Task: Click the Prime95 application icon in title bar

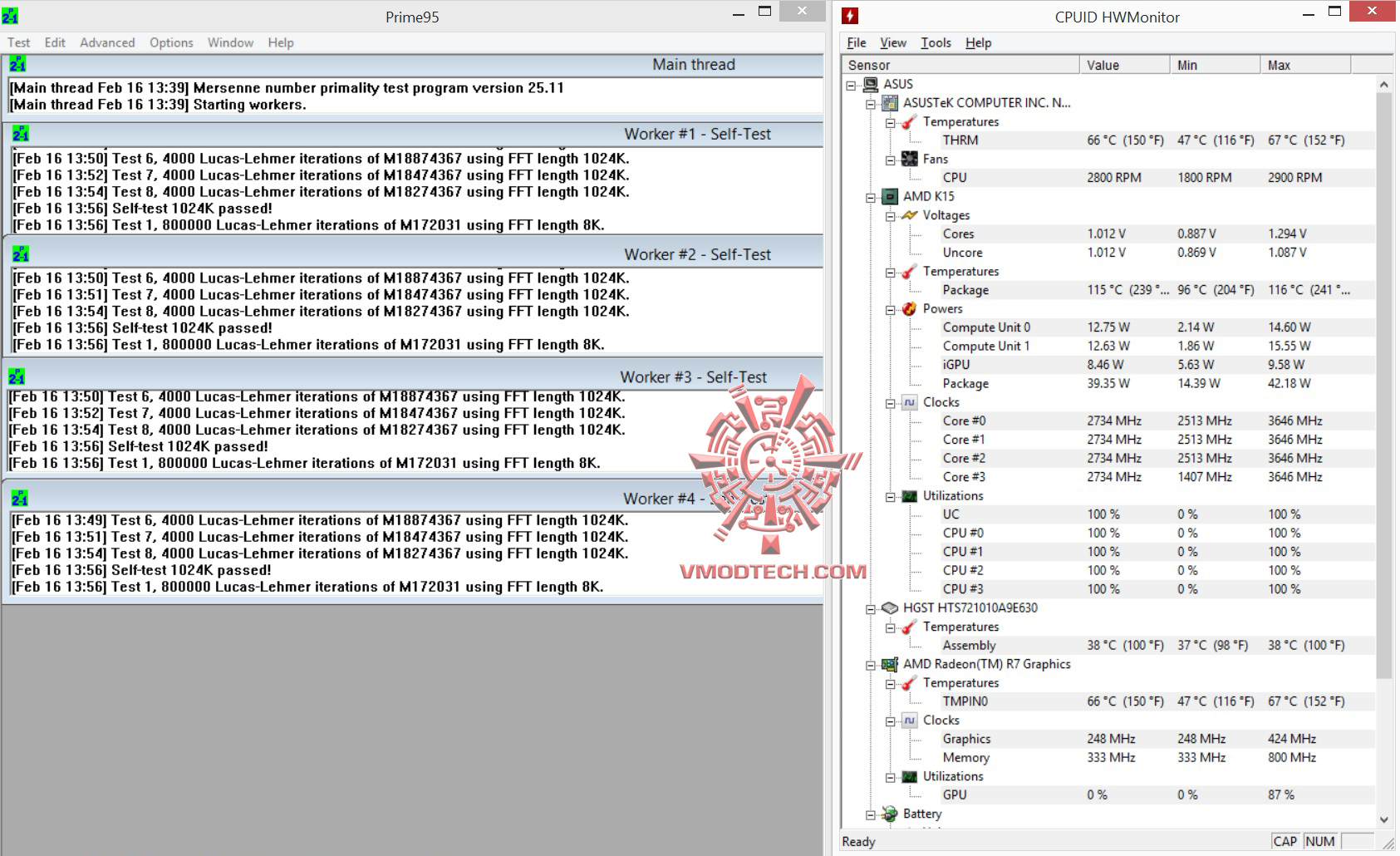Action: coord(10,16)
